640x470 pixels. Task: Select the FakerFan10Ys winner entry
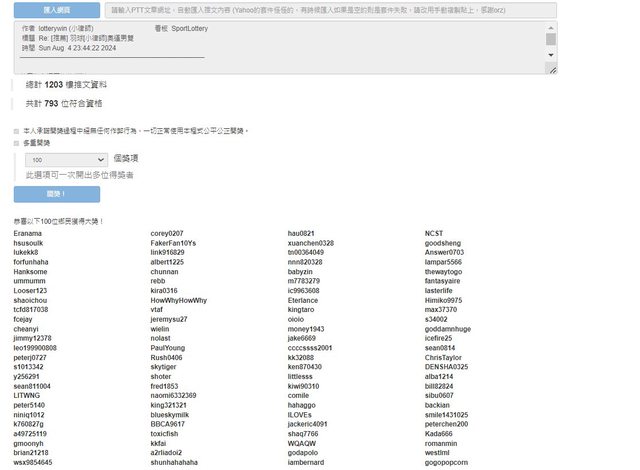173,243
